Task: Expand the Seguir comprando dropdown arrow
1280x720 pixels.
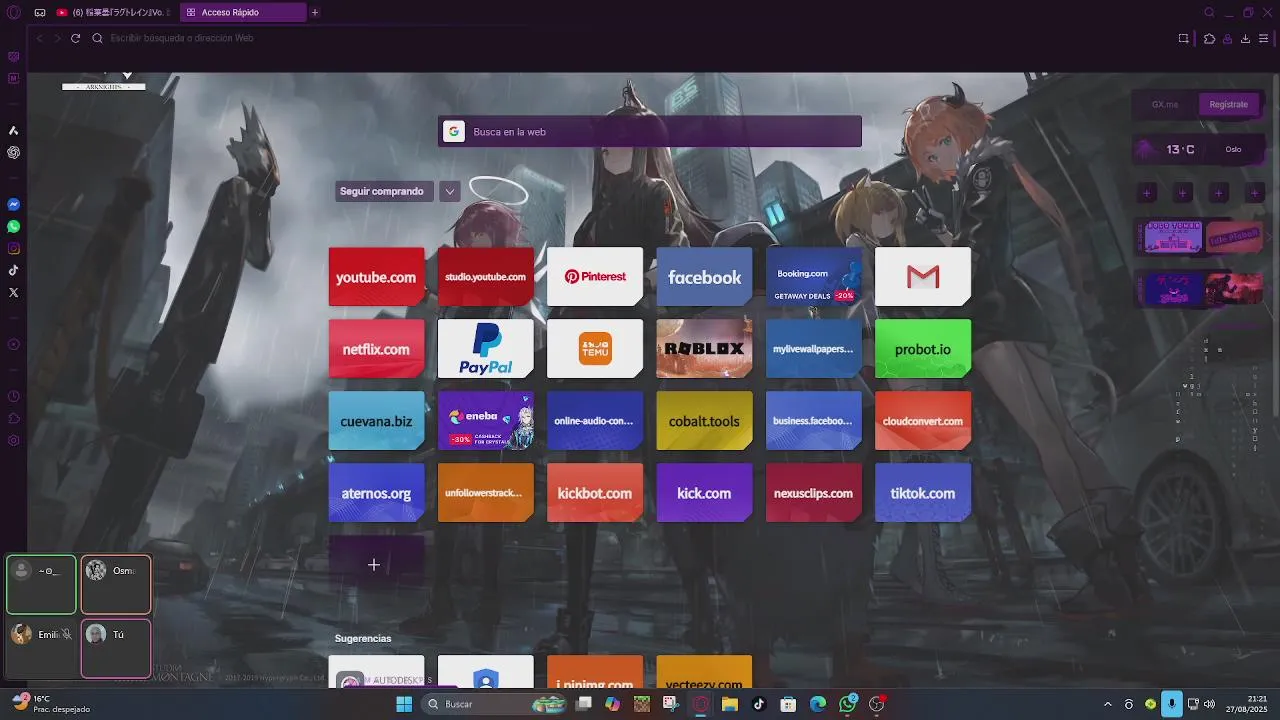Action: [x=450, y=192]
